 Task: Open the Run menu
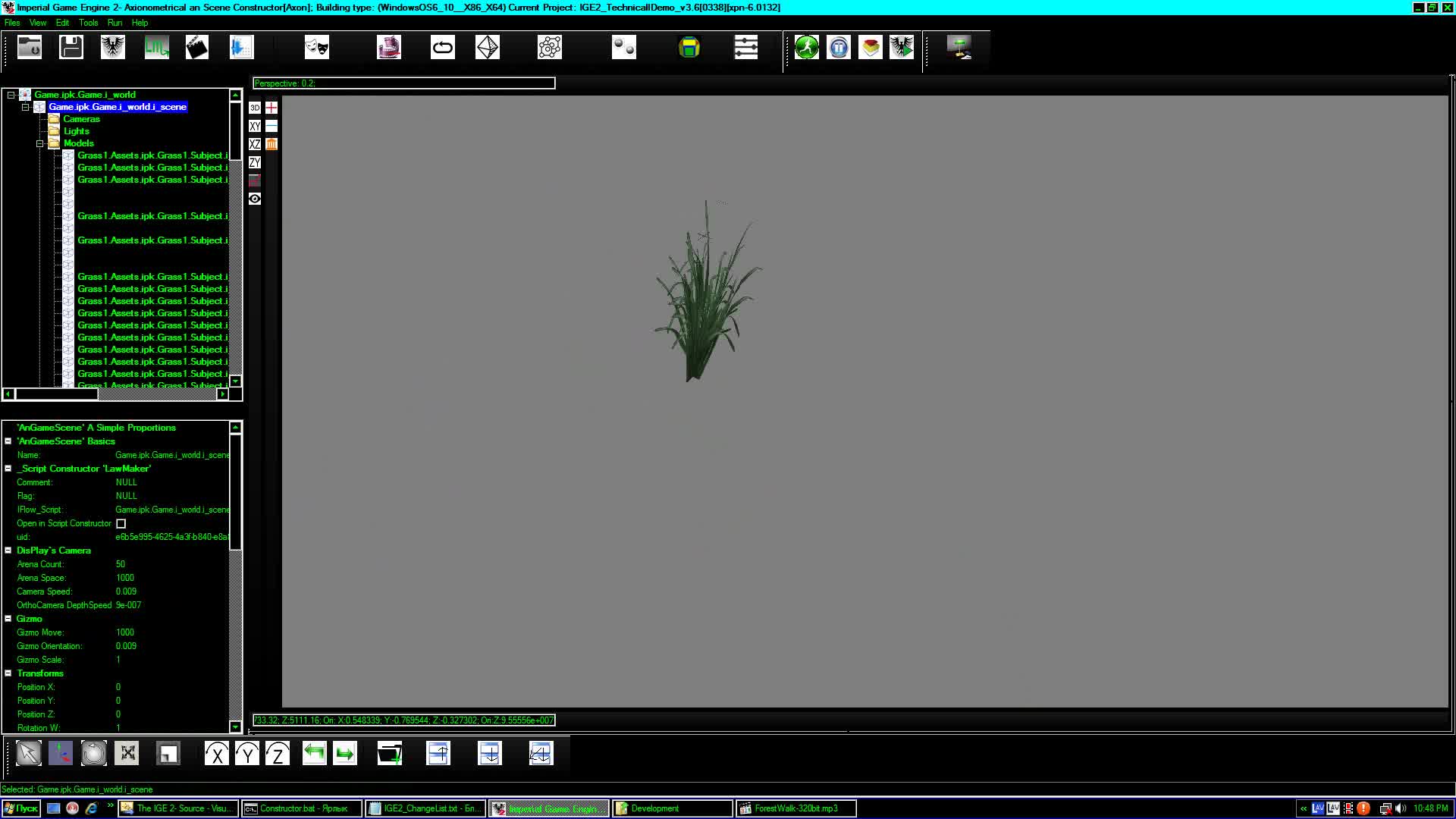[x=115, y=23]
